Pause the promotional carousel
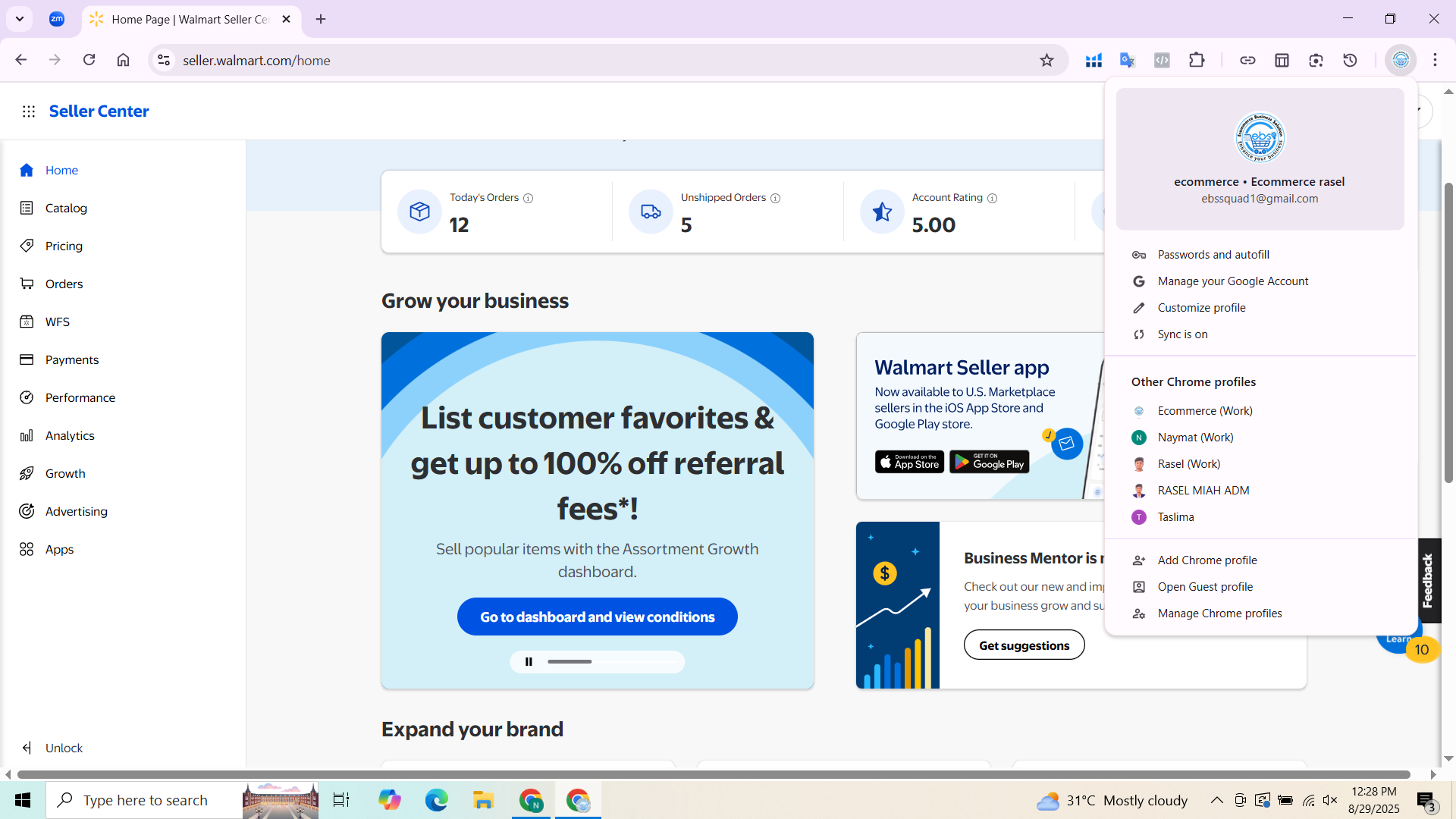Image resolution: width=1456 pixels, height=819 pixels. click(529, 662)
